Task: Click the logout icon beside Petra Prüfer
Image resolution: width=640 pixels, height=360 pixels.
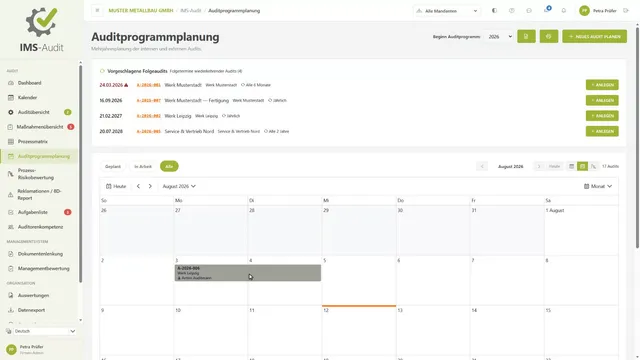Action: 626,11
